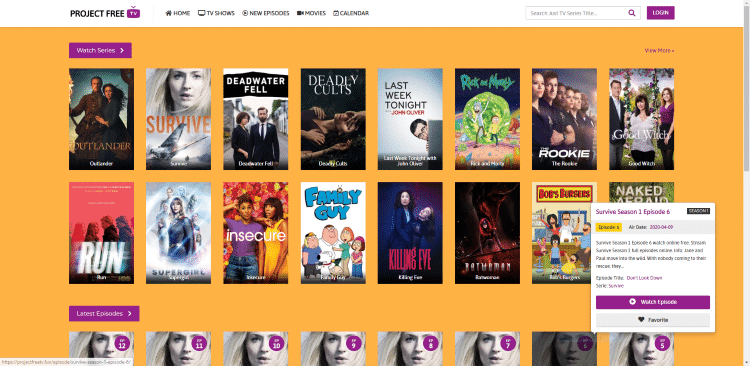Click EP 7 badge on episode thumbnail
750x366 pixels.
pyautogui.click(x=507, y=343)
